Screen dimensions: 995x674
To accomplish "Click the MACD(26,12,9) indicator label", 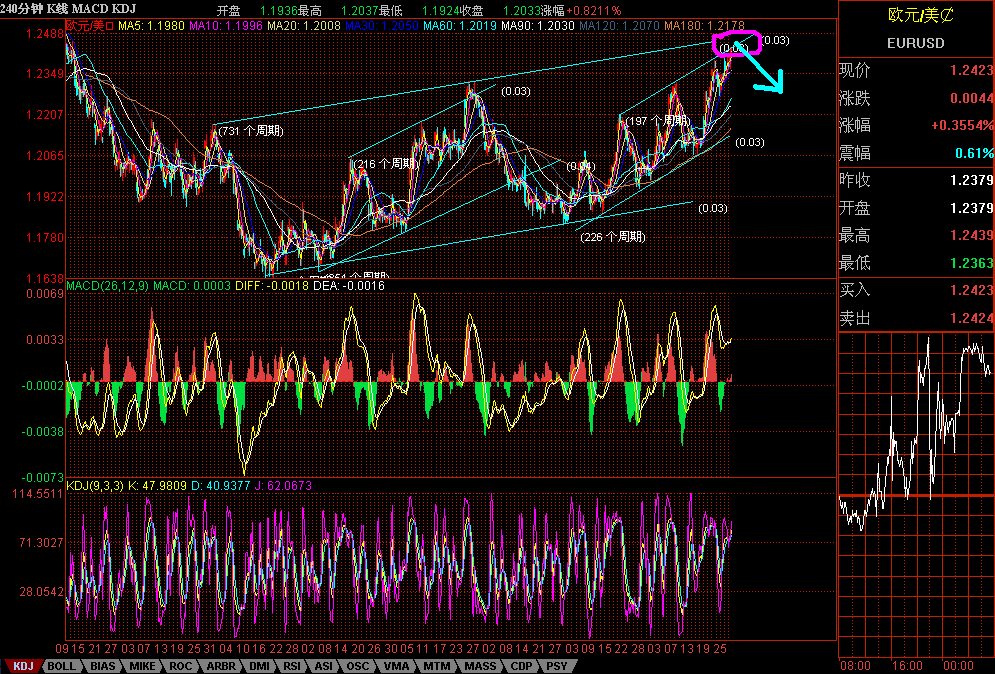I will [x=107, y=286].
